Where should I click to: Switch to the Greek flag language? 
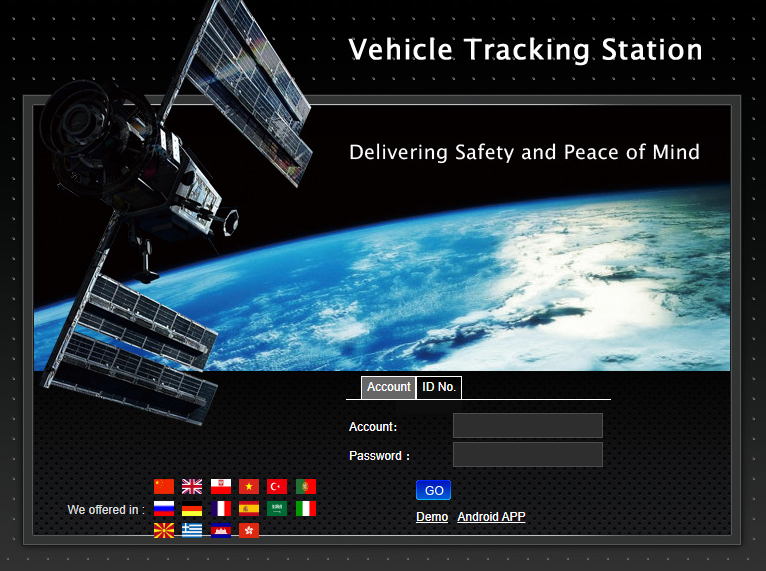pos(192,530)
